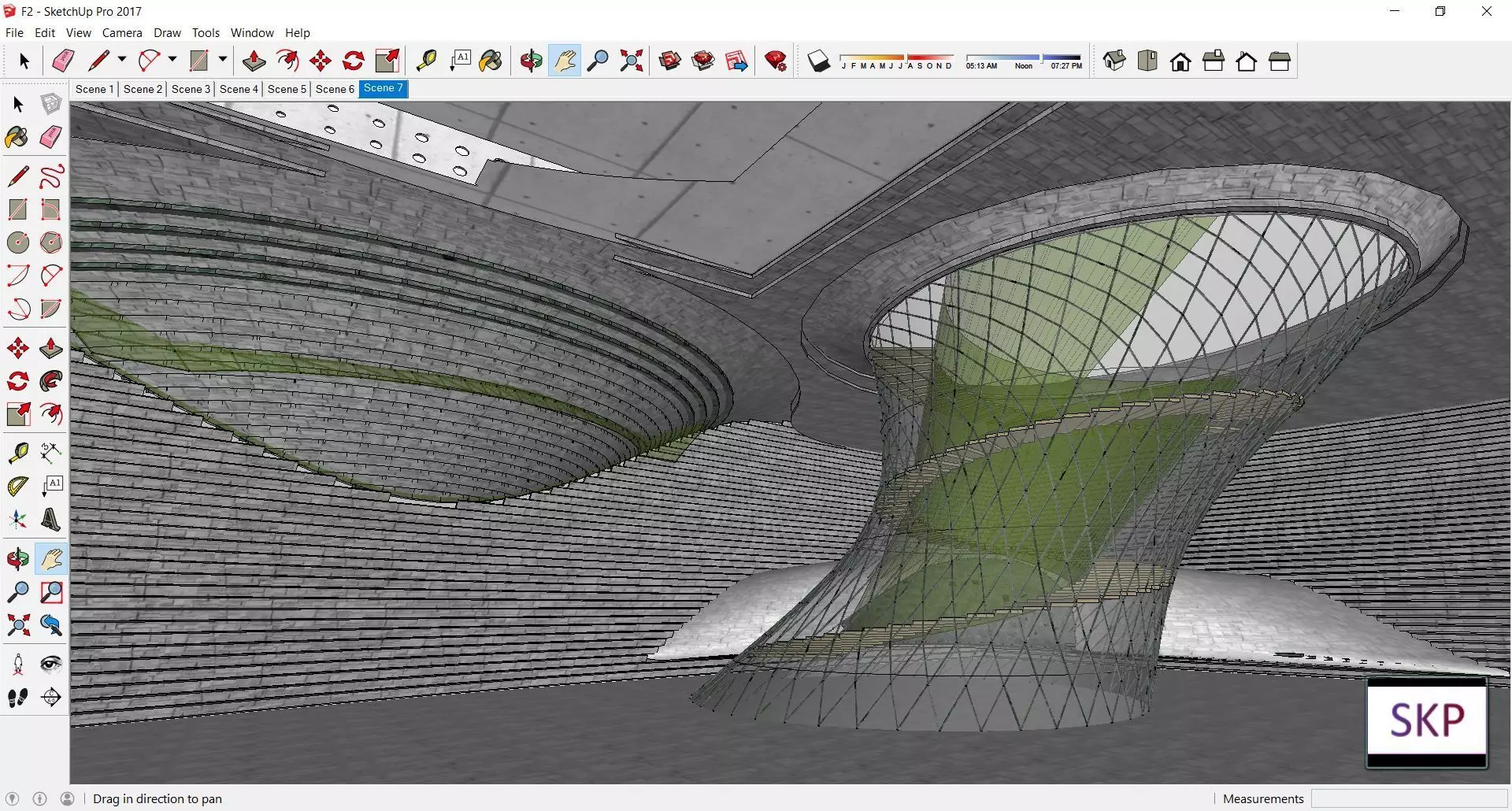Activate the Orbit tool in the top toolbar
The width and height of the screenshot is (1512, 811).
[x=531, y=61]
